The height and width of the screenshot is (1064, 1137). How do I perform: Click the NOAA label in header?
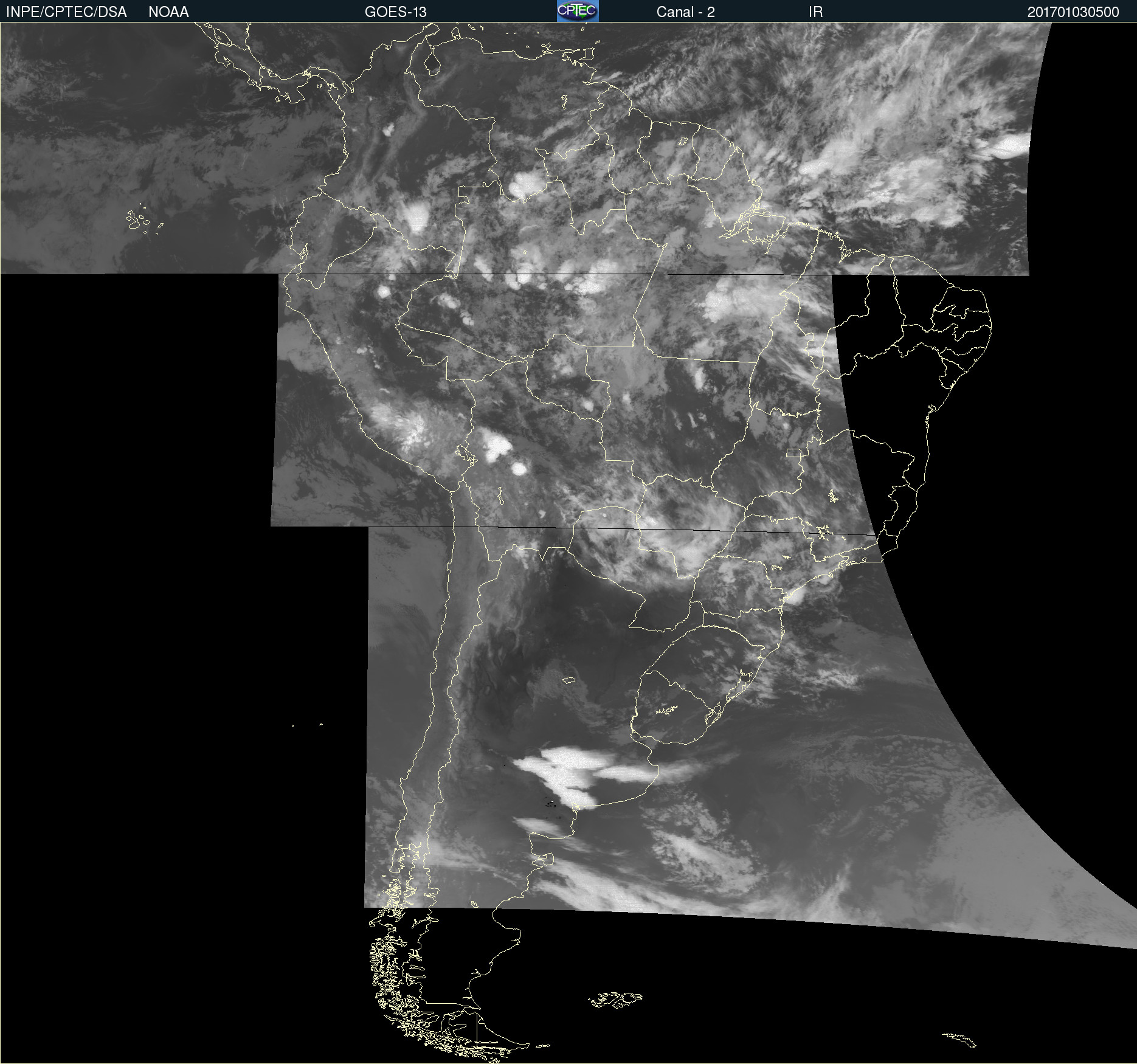click(x=168, y=12)
